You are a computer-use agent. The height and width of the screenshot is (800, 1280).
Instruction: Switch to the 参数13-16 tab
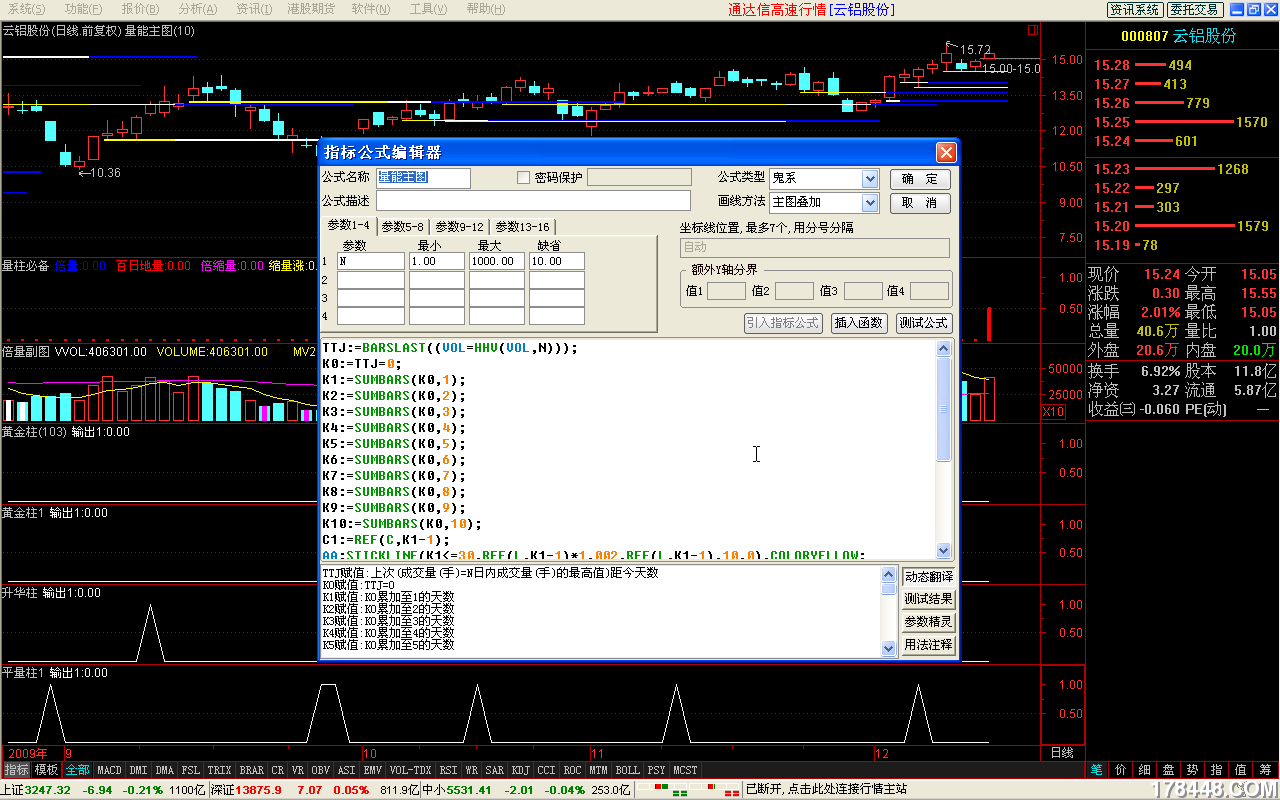(x=522, y=227)
